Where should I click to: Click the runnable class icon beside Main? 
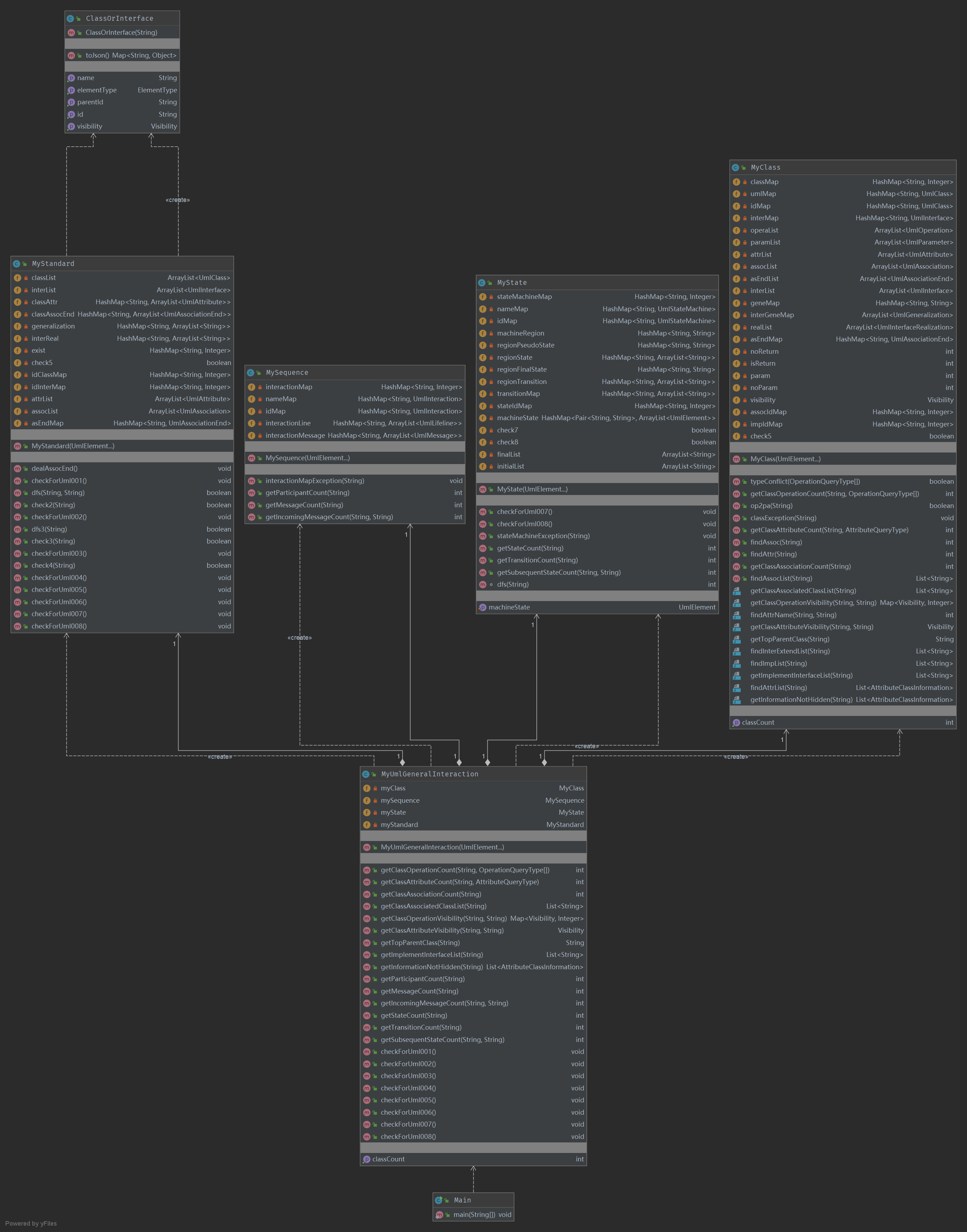click(x=439, y=1200)
